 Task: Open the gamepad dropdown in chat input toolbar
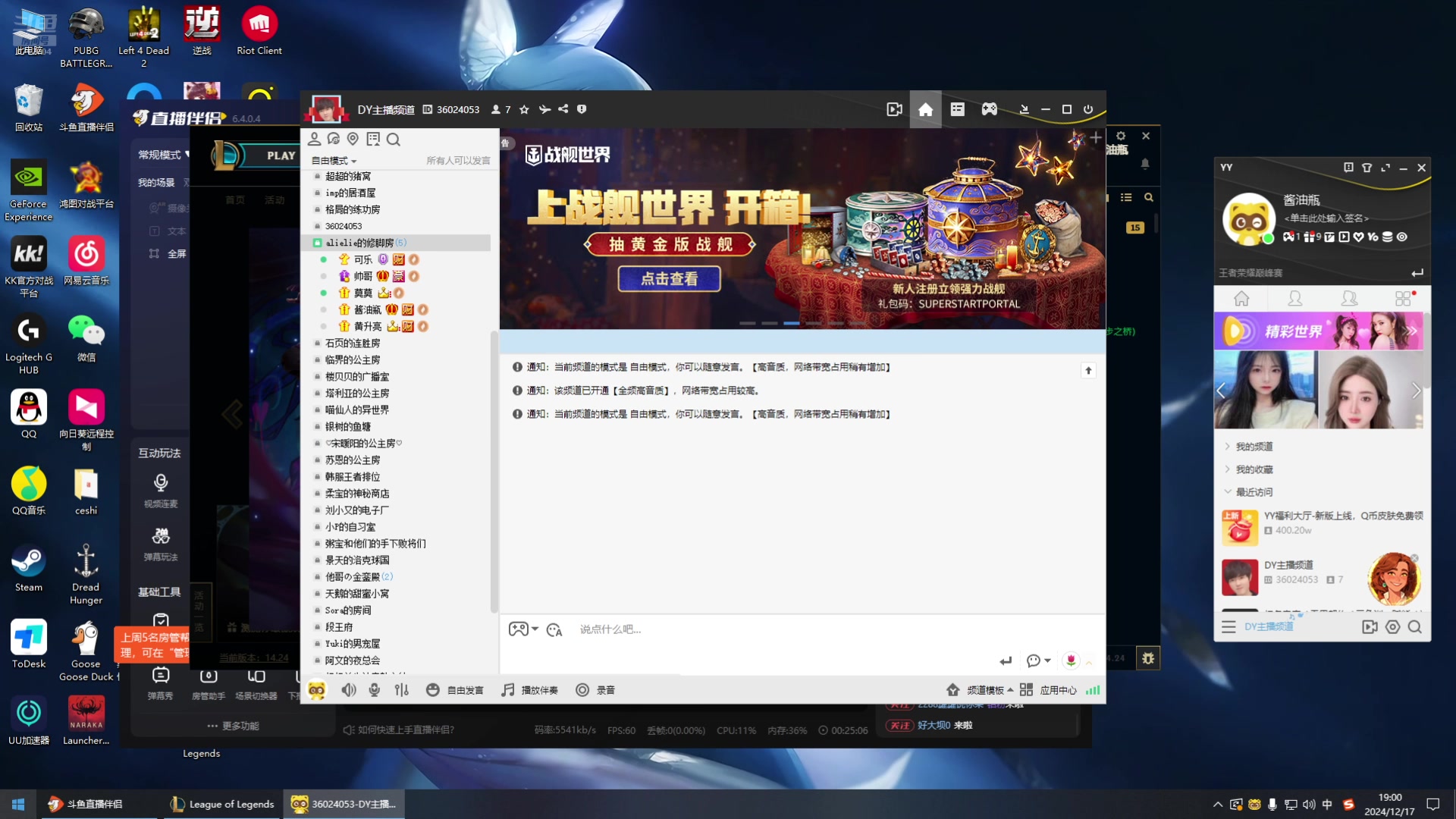click(x=523, y=629)
